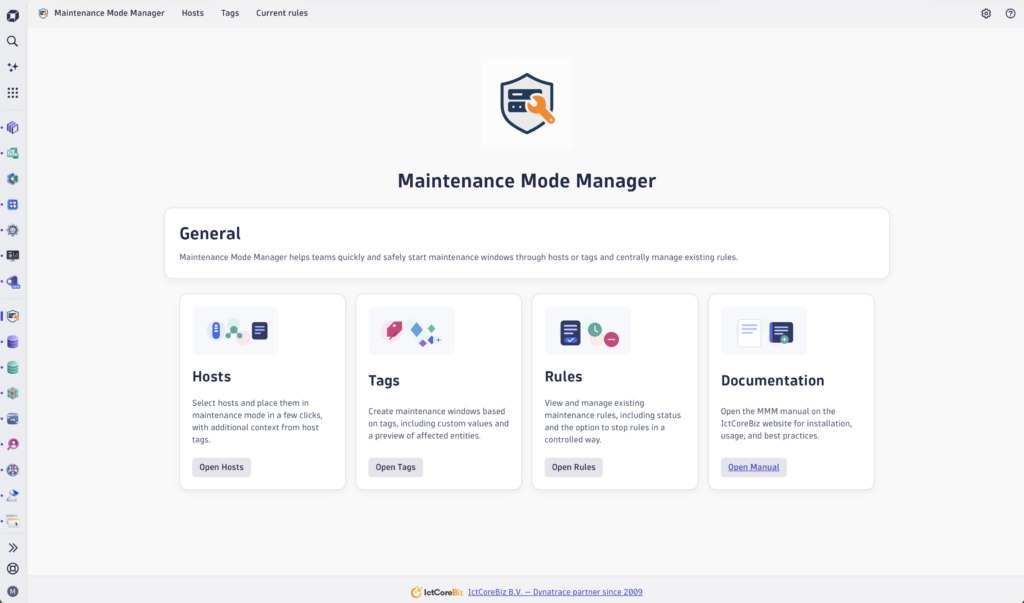Open the apps grid launcher icon
The height and width of the screenshot is (603, 1024).
[x=13, y=93]
